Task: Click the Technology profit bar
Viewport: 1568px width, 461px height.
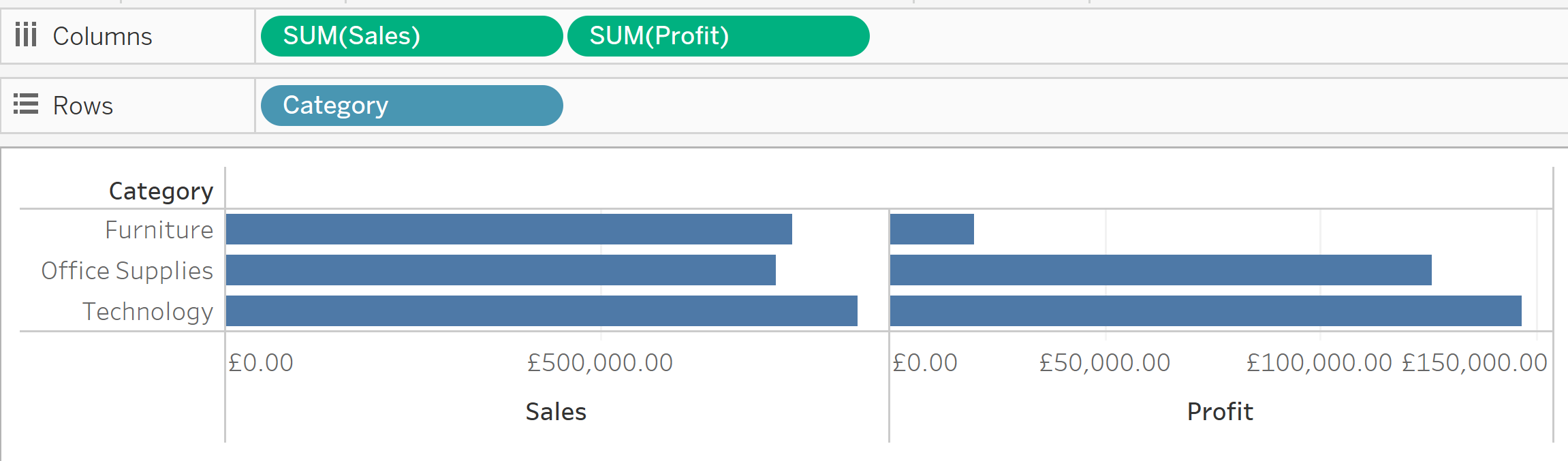Action: 1205,311
